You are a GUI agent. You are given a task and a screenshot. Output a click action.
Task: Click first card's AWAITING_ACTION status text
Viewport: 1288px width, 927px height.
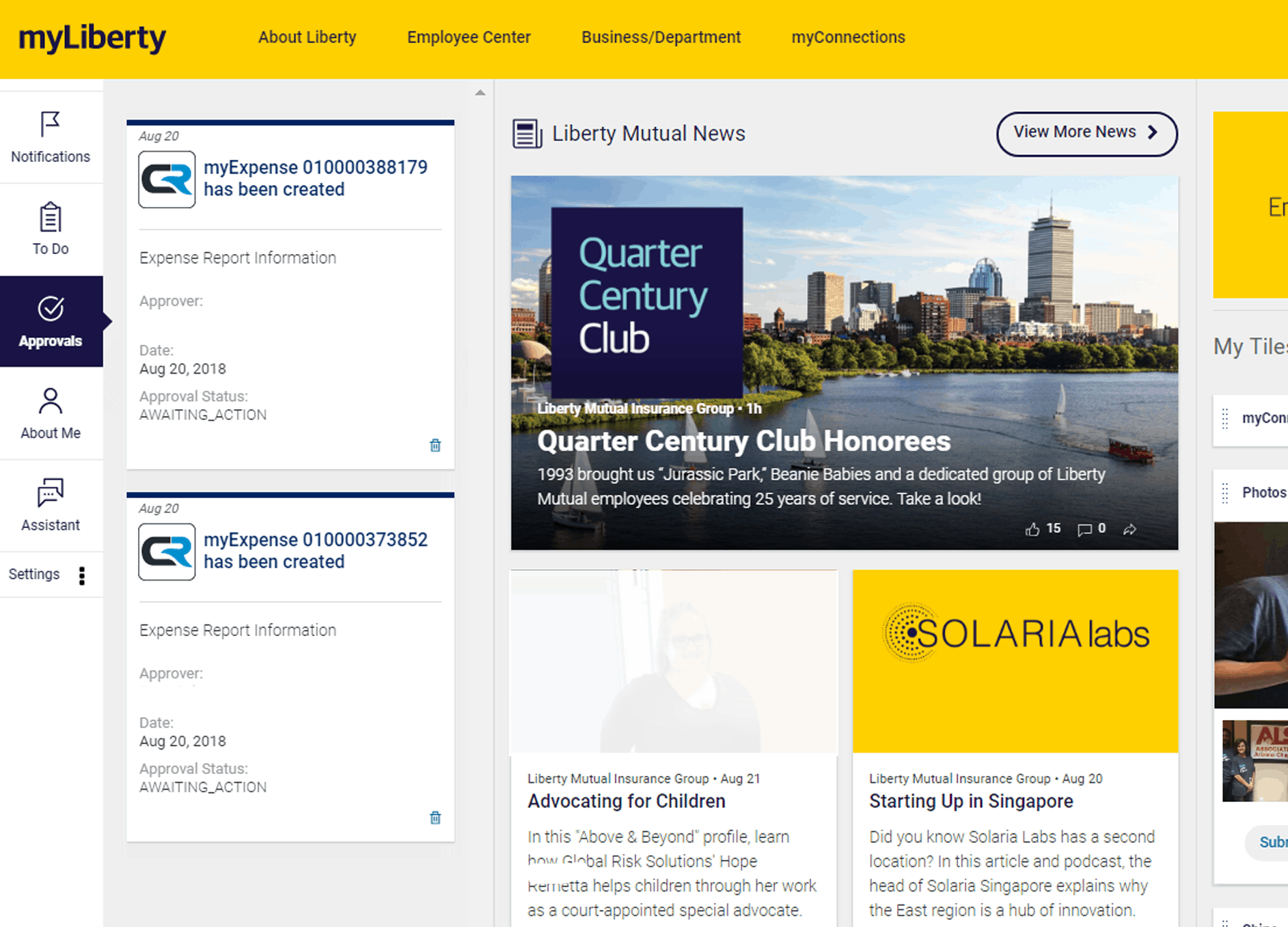point(203,415)
